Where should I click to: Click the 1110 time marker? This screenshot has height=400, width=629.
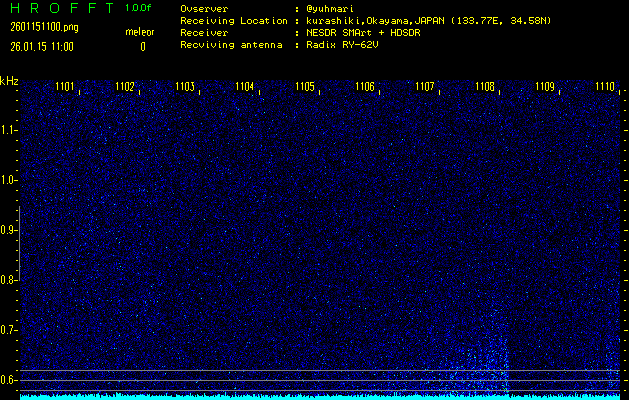[605, 87]
